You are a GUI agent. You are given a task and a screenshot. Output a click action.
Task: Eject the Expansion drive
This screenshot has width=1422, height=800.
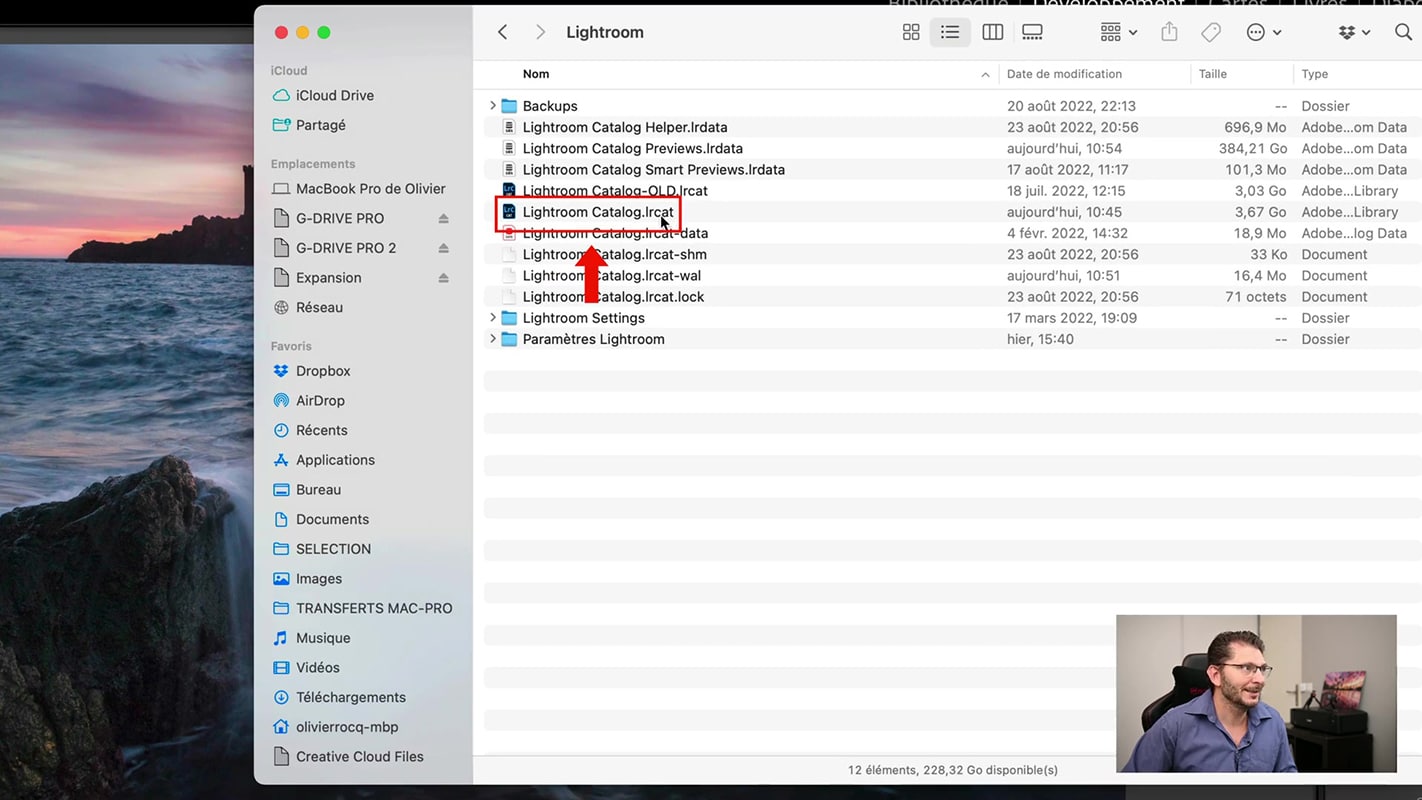point(443,278)
